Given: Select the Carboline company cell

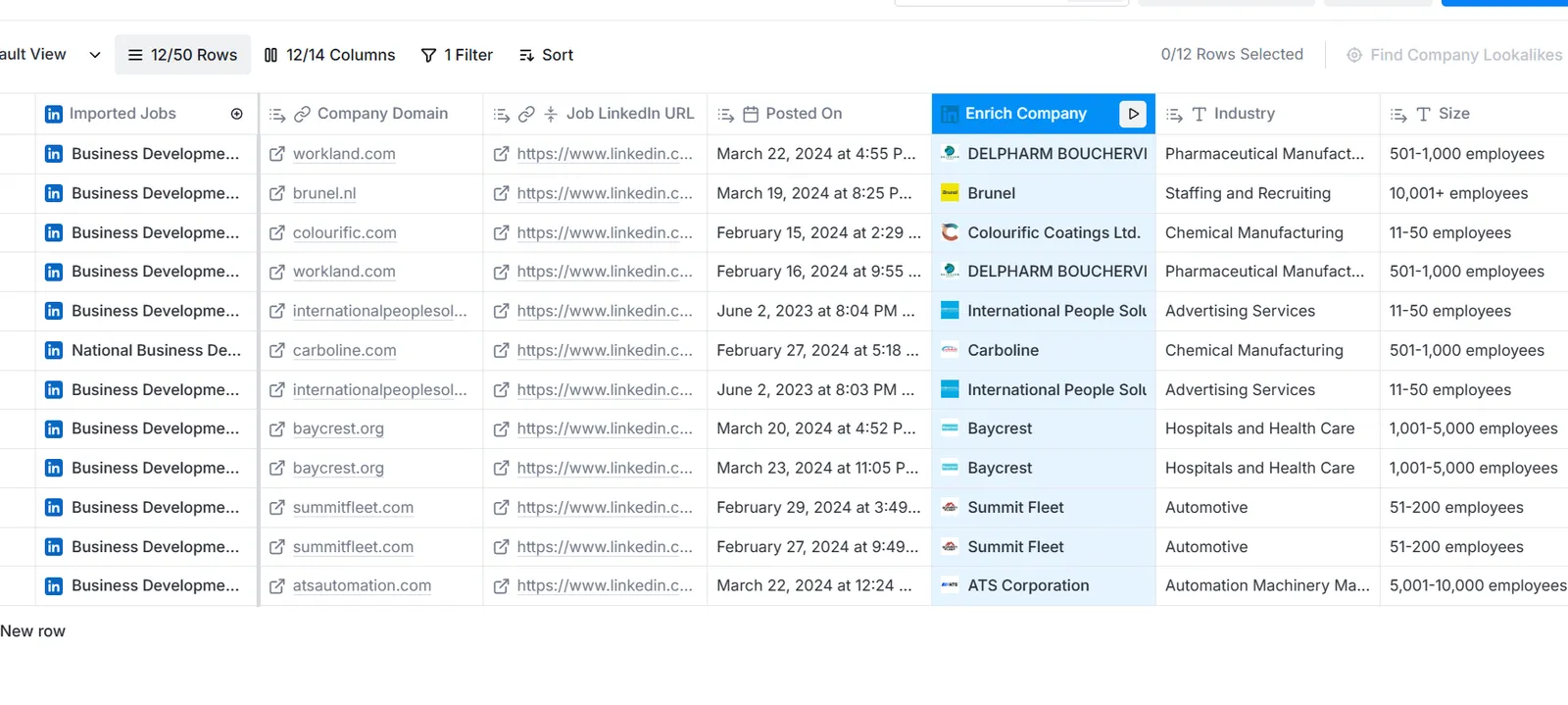Looking at the screenshot, I should click(1044, 350).
